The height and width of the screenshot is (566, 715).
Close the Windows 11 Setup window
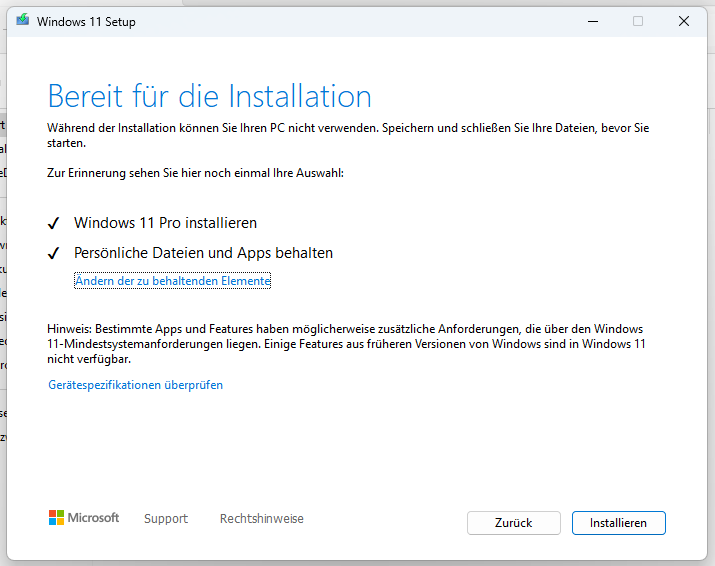tap(684, 21)
